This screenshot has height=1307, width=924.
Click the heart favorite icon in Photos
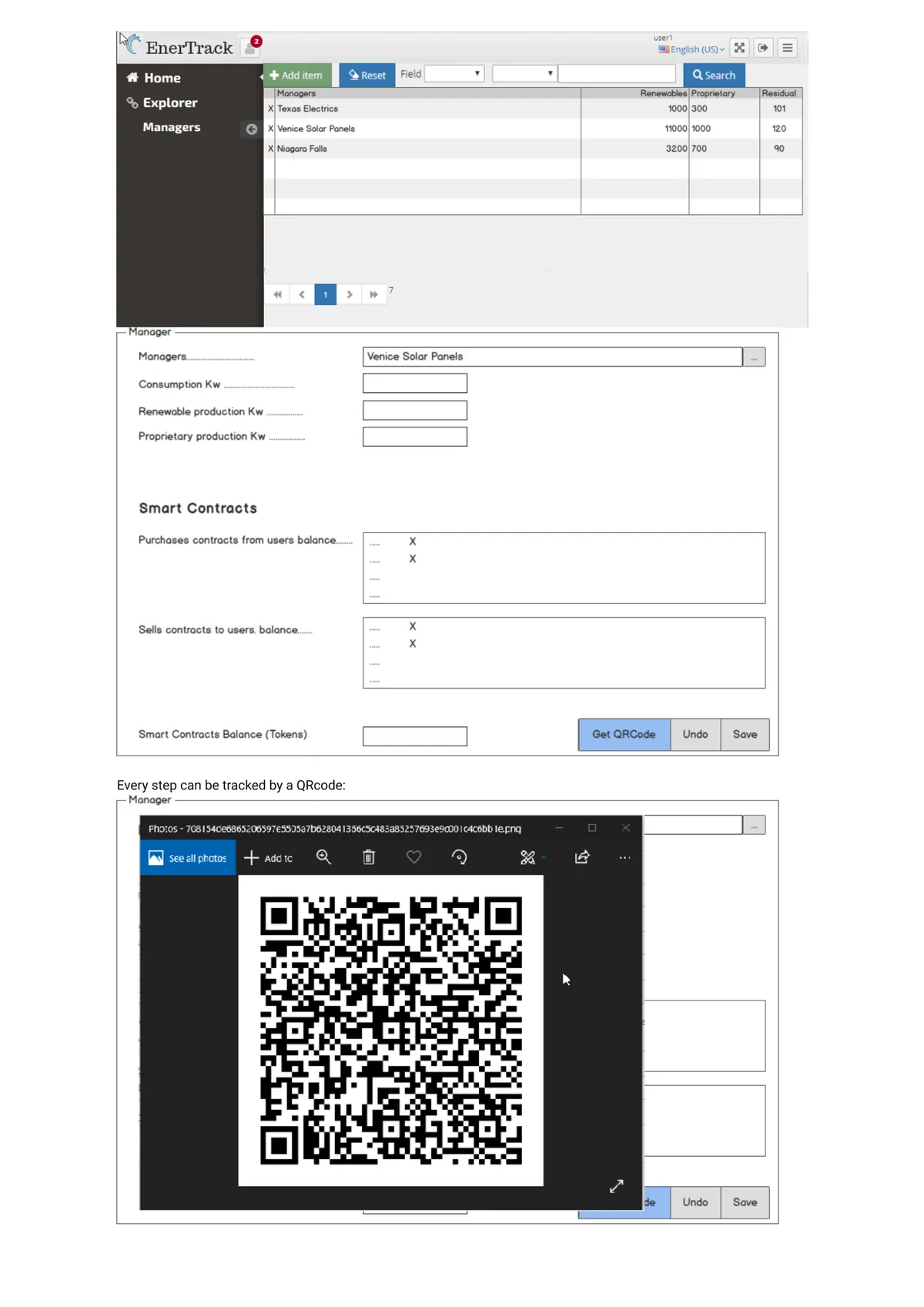pos(414,857)
